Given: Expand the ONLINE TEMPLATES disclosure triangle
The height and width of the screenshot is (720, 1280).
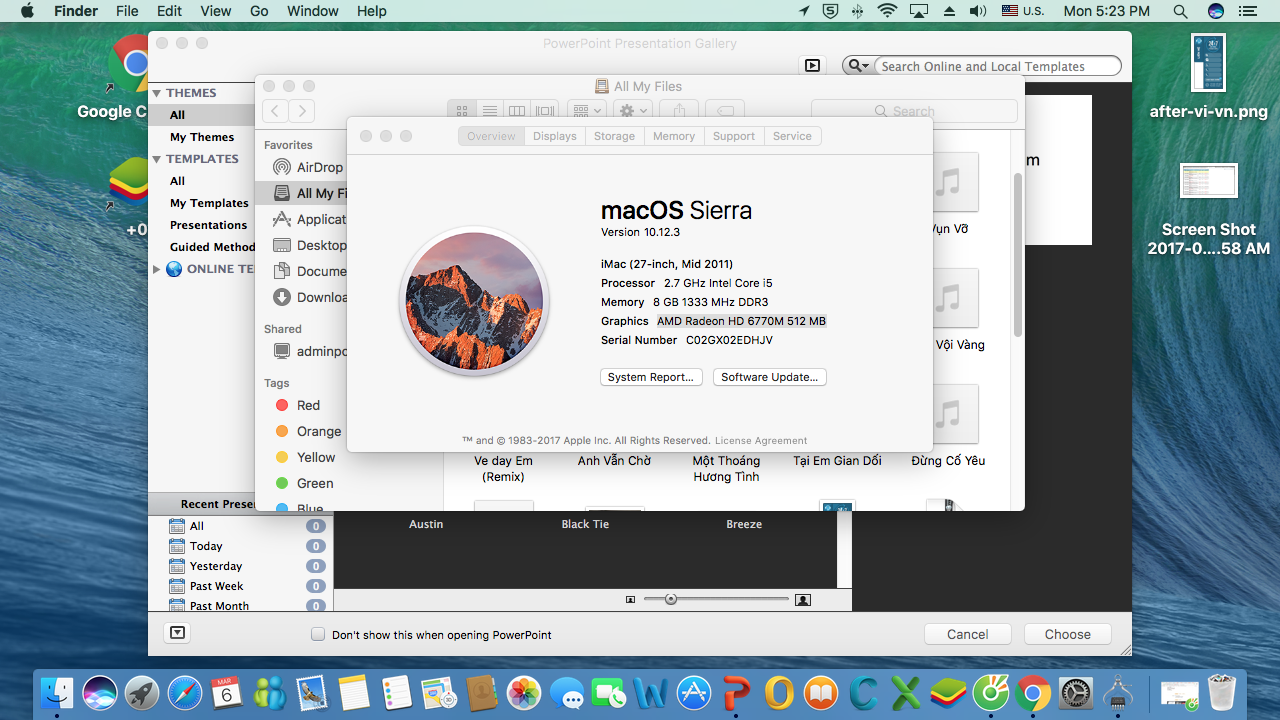Looking at the screenshot, I should (x=157, y=269).
